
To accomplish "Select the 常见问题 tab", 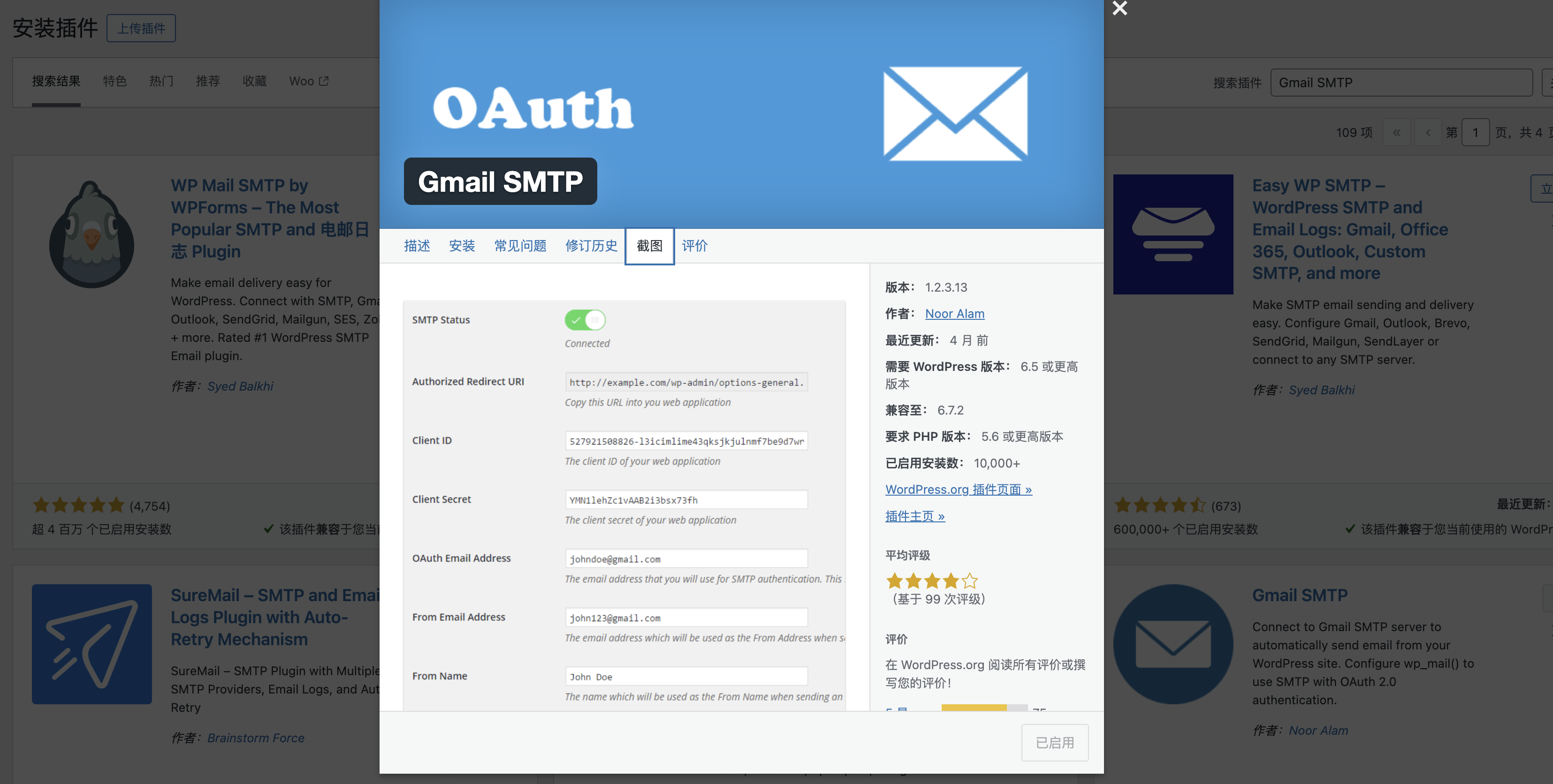I will tap(520, 246).
